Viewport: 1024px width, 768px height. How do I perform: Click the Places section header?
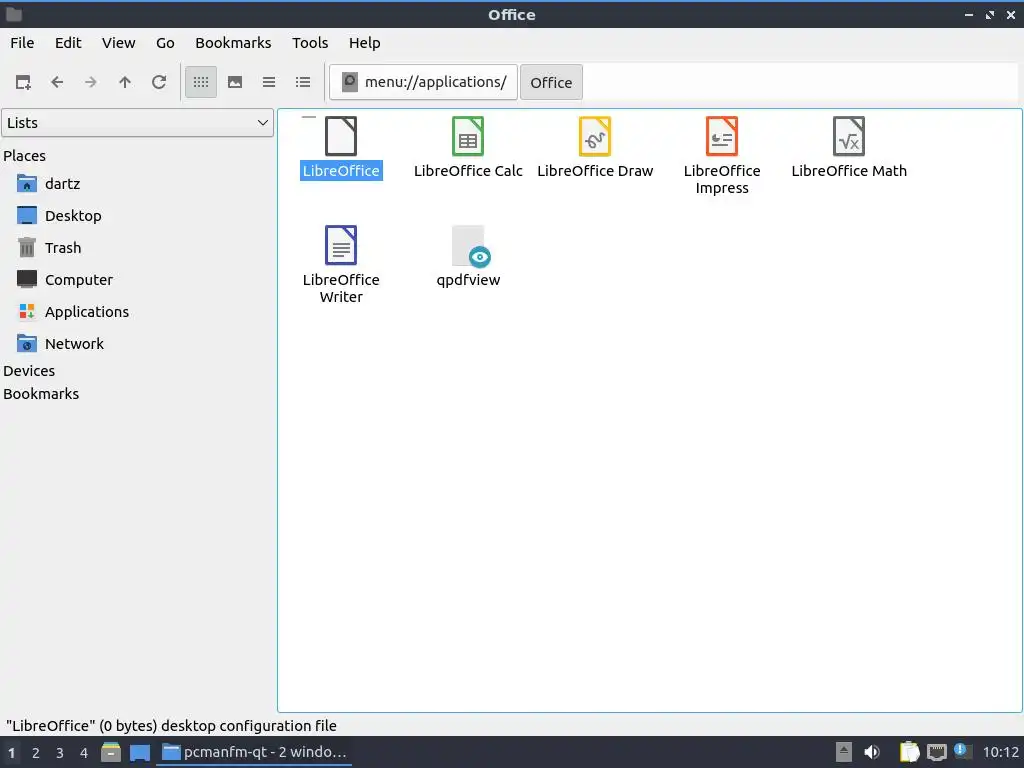[24, 156]
